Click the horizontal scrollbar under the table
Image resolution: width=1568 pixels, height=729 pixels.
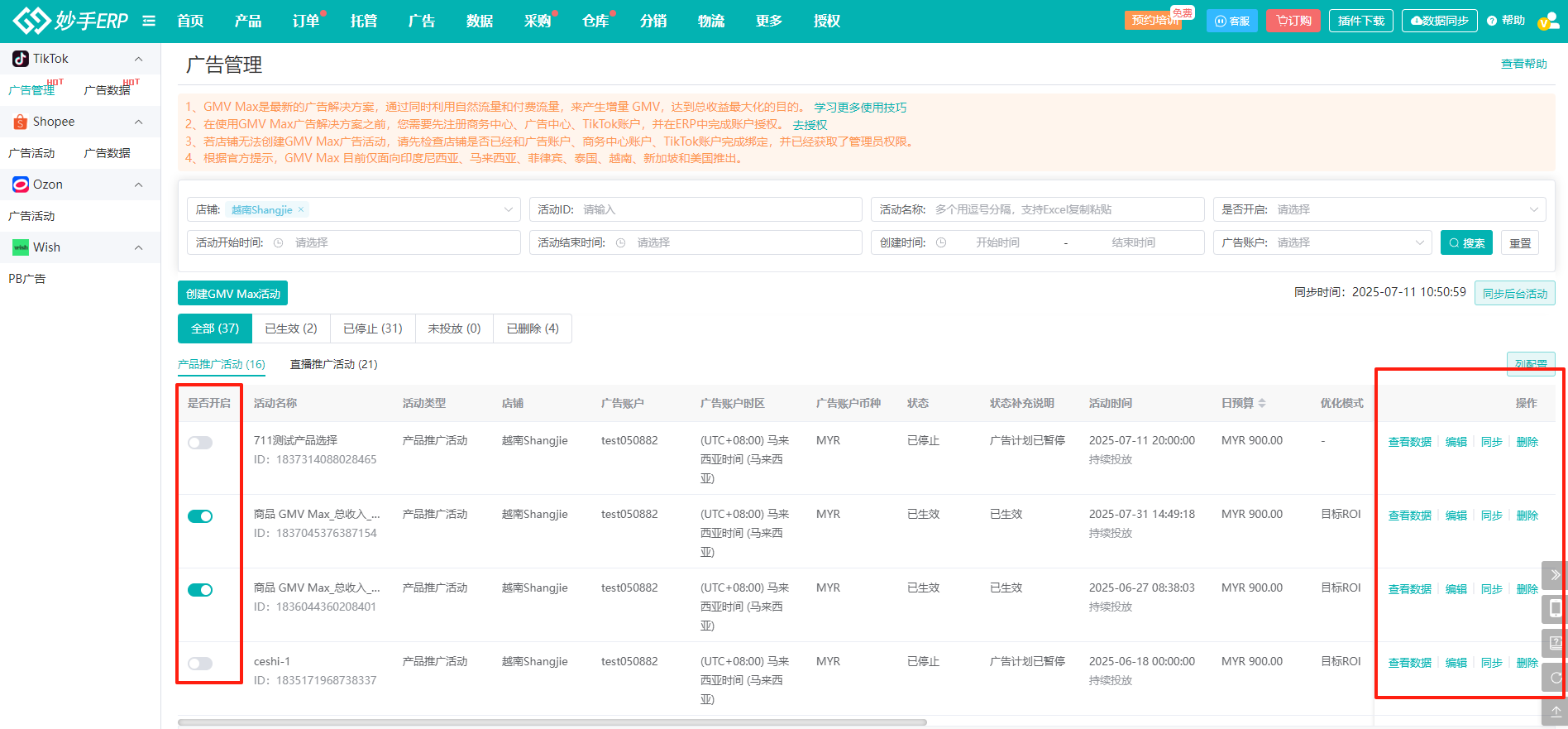click(x=552, y=722)
